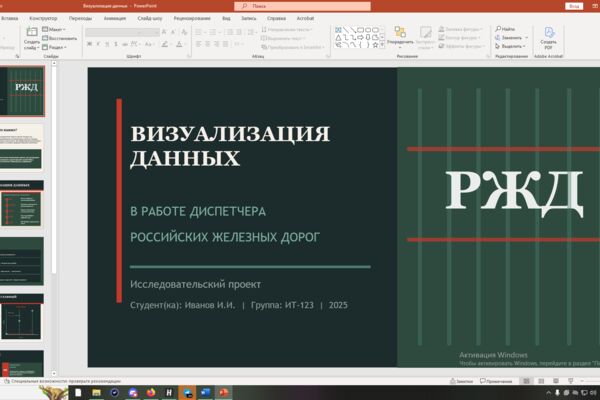Open the Вставка ribbon tab

click(x=10, y=18)
